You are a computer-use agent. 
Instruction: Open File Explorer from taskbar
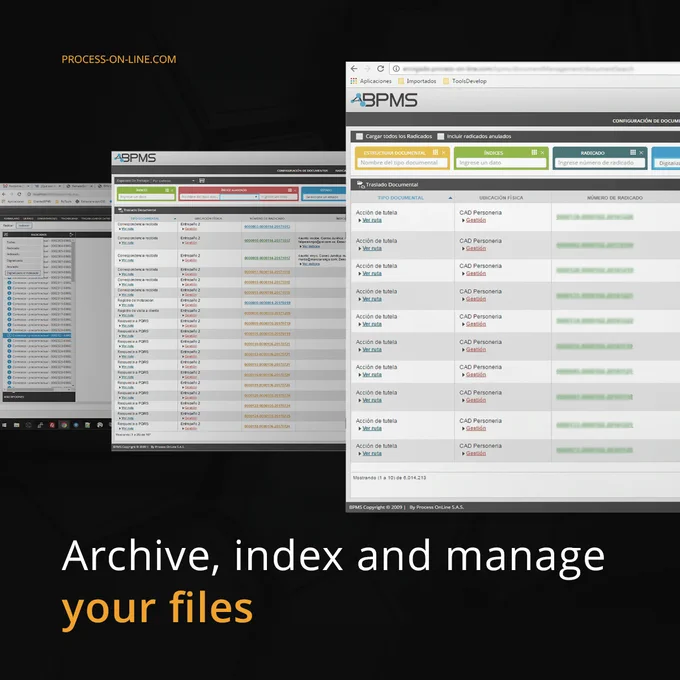pos(16,425)
